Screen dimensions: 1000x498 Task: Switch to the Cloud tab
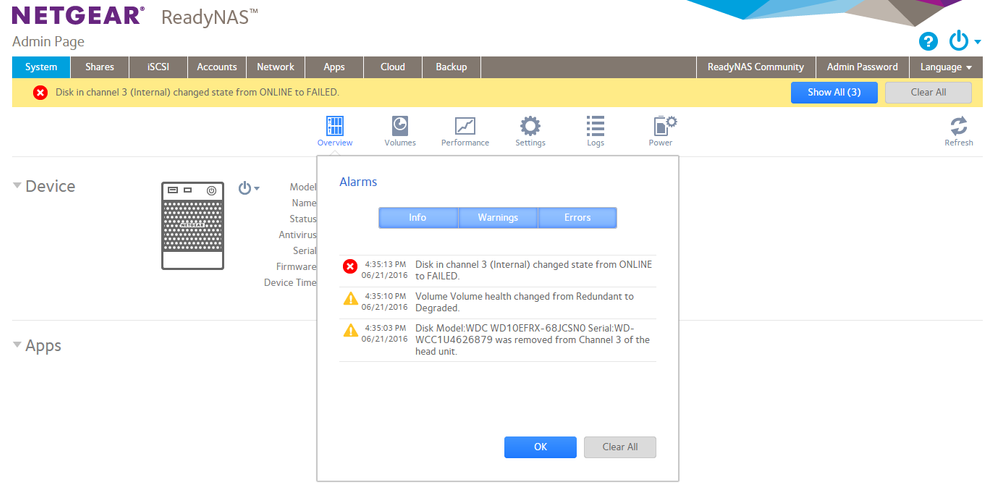(x=393, y=67)
